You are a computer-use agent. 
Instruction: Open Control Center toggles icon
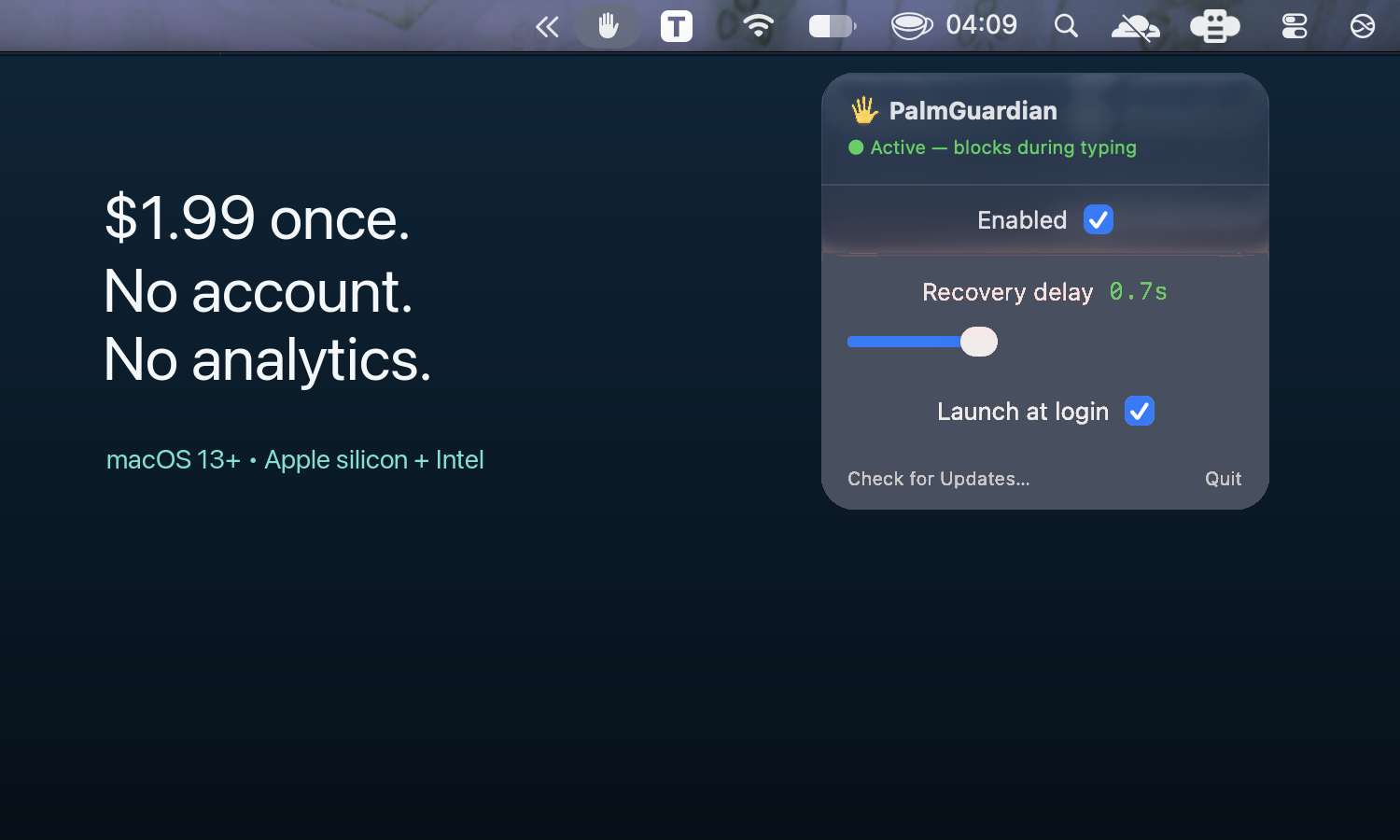[1295, 26]
